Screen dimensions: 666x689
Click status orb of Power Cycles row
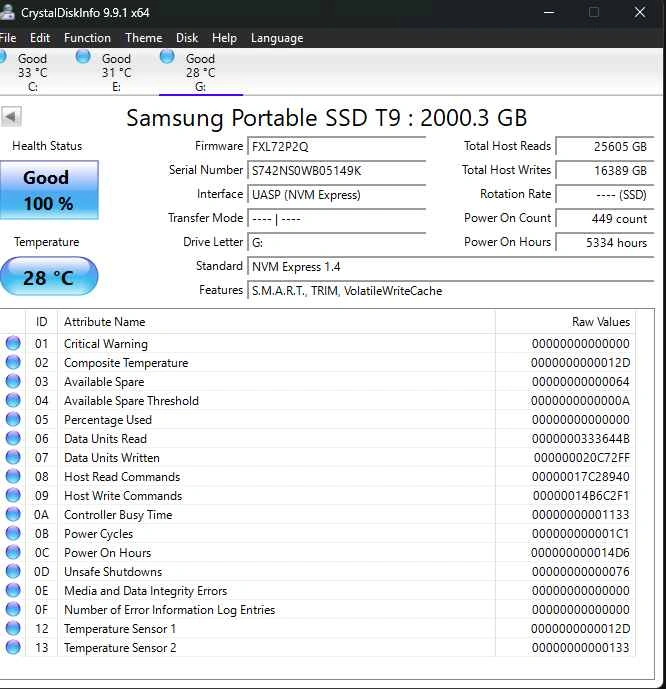click(13, 533)
